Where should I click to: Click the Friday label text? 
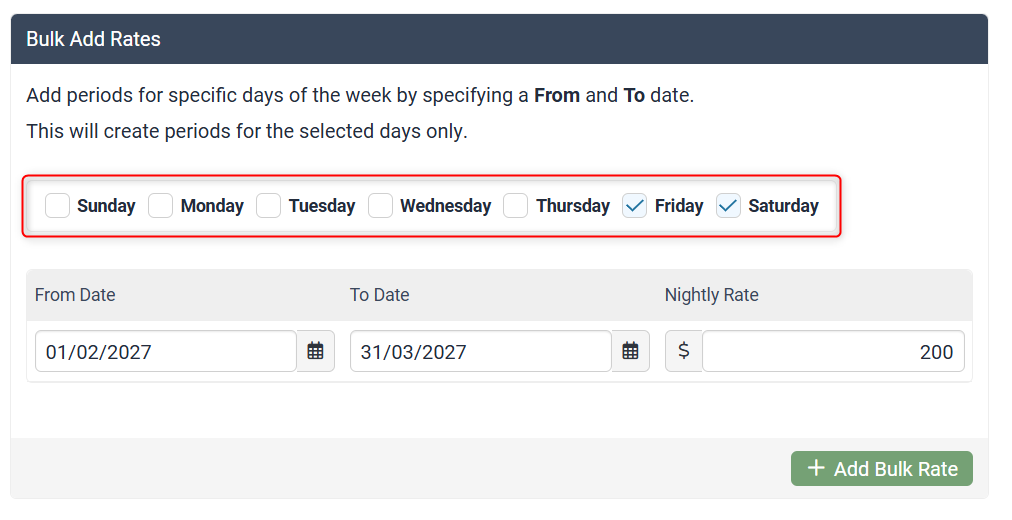coord(679,206)
